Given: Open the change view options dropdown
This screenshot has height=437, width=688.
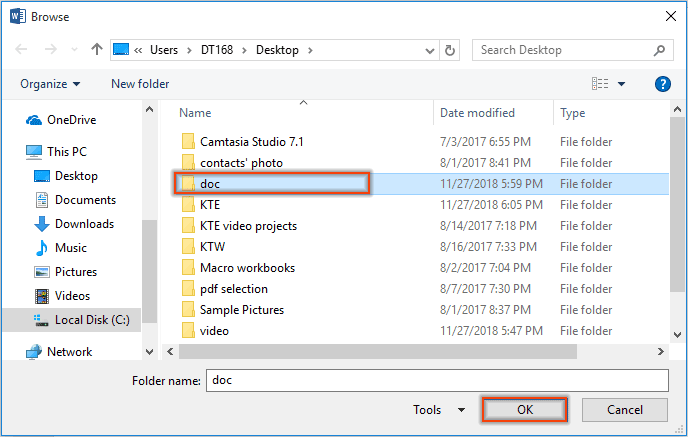Looking at the screenshot, I should tap(622, 84).
